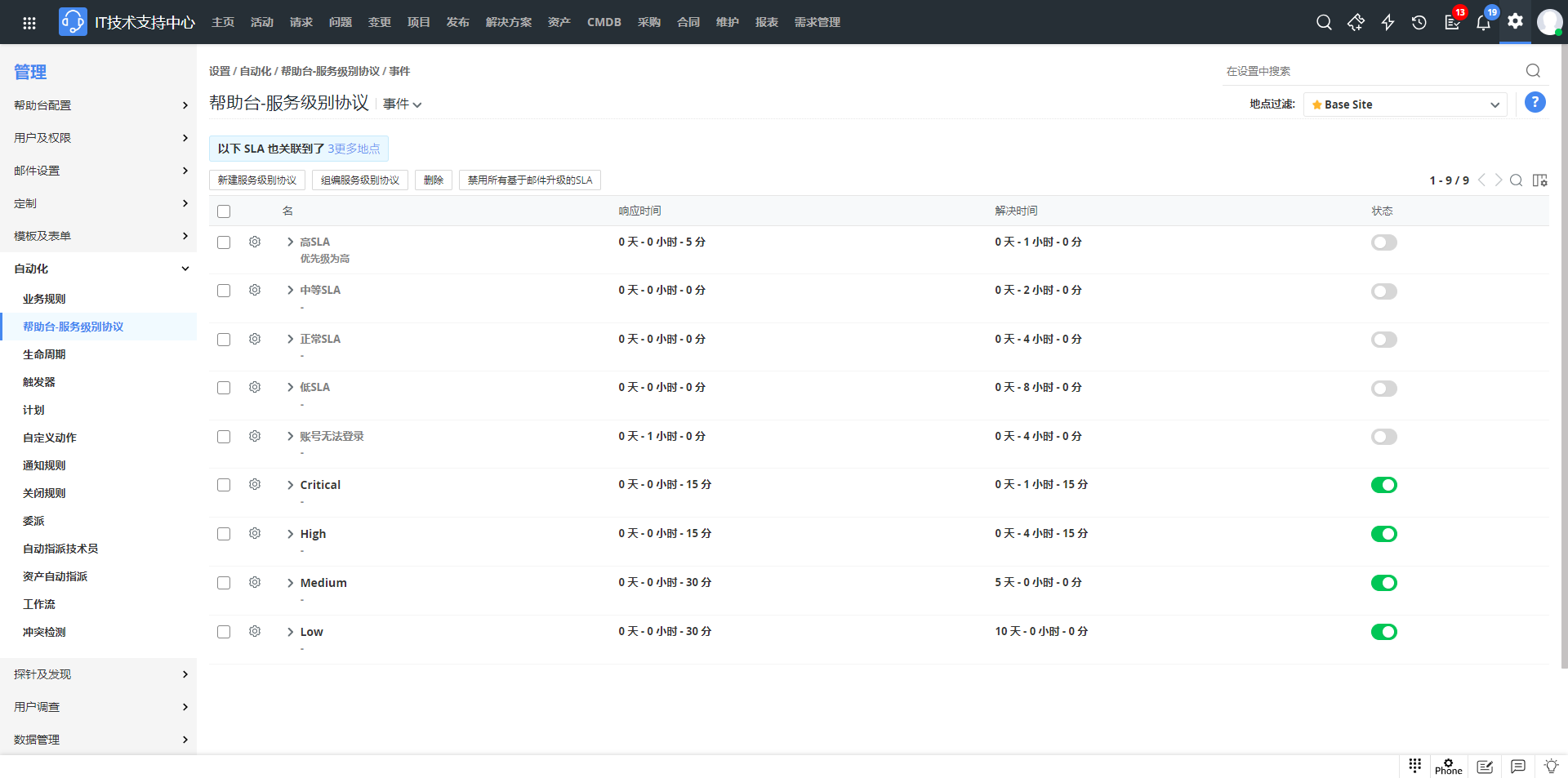Enable the status toggle for 低SLA
Screen dimensions: 1568x778
click(1384, 389)
